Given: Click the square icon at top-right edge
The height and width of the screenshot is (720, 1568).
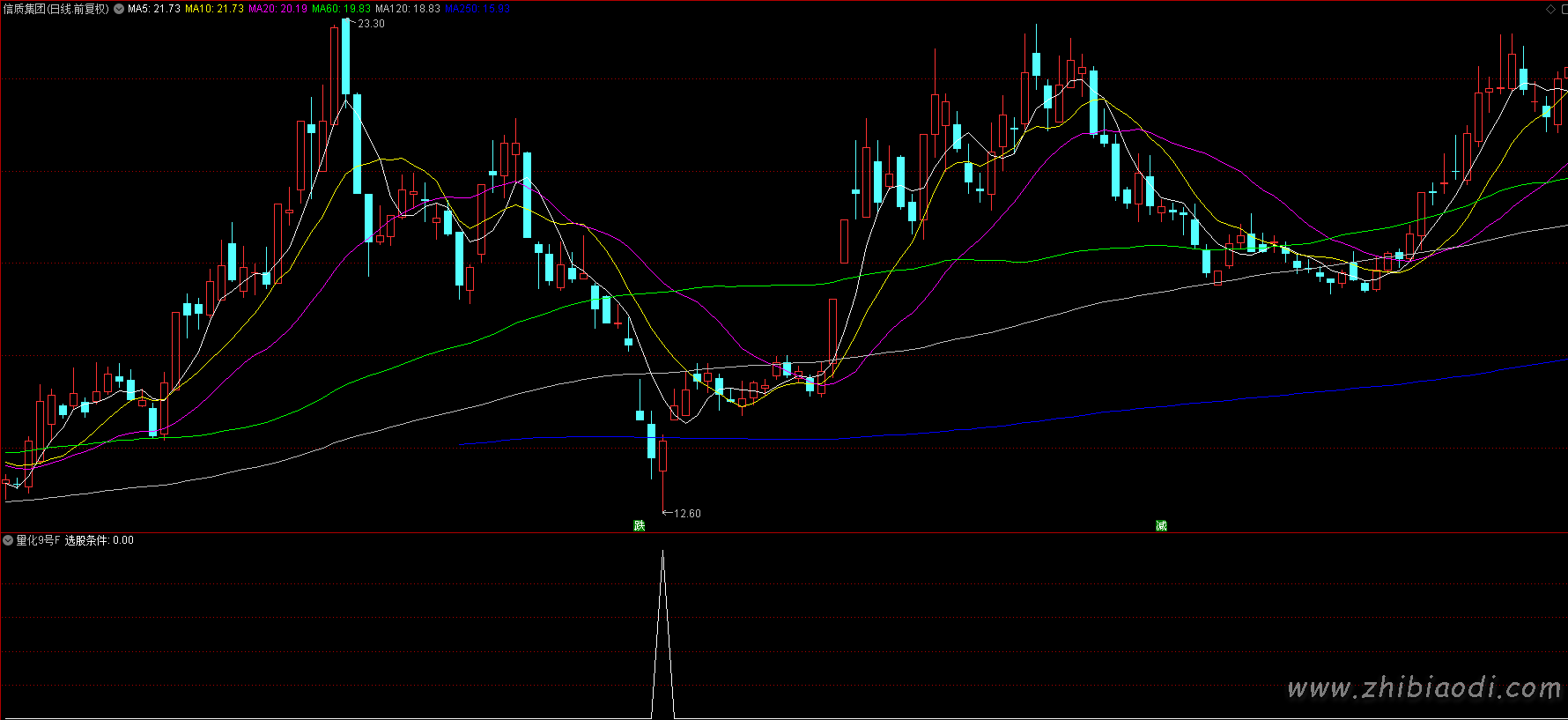Looking at the screenshot, I should (1563, 9).
